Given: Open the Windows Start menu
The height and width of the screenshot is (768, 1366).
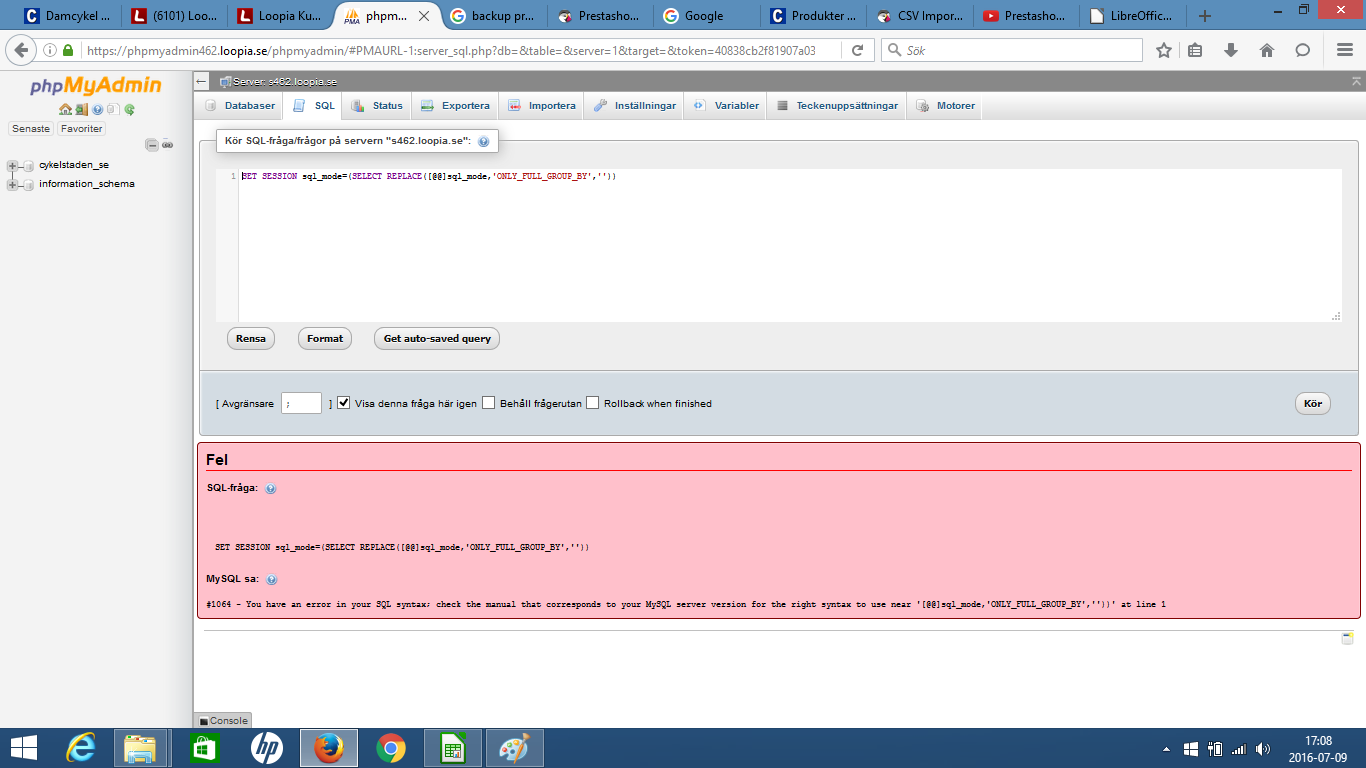Looking at the screenshot, I should tap(24, 748).
